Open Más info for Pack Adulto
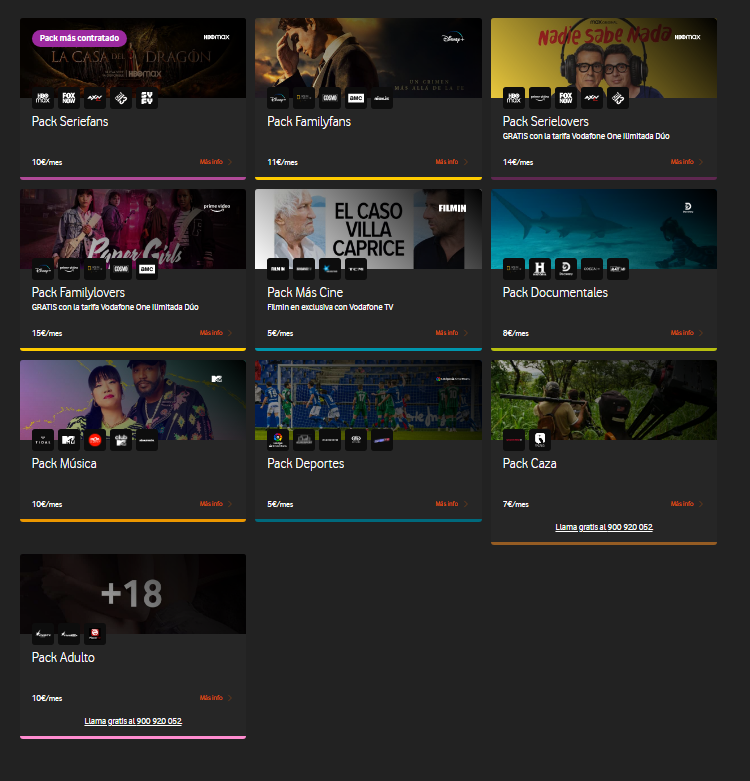Image resolution: width=750 pixels, height=781 pixels. [216, 698]
